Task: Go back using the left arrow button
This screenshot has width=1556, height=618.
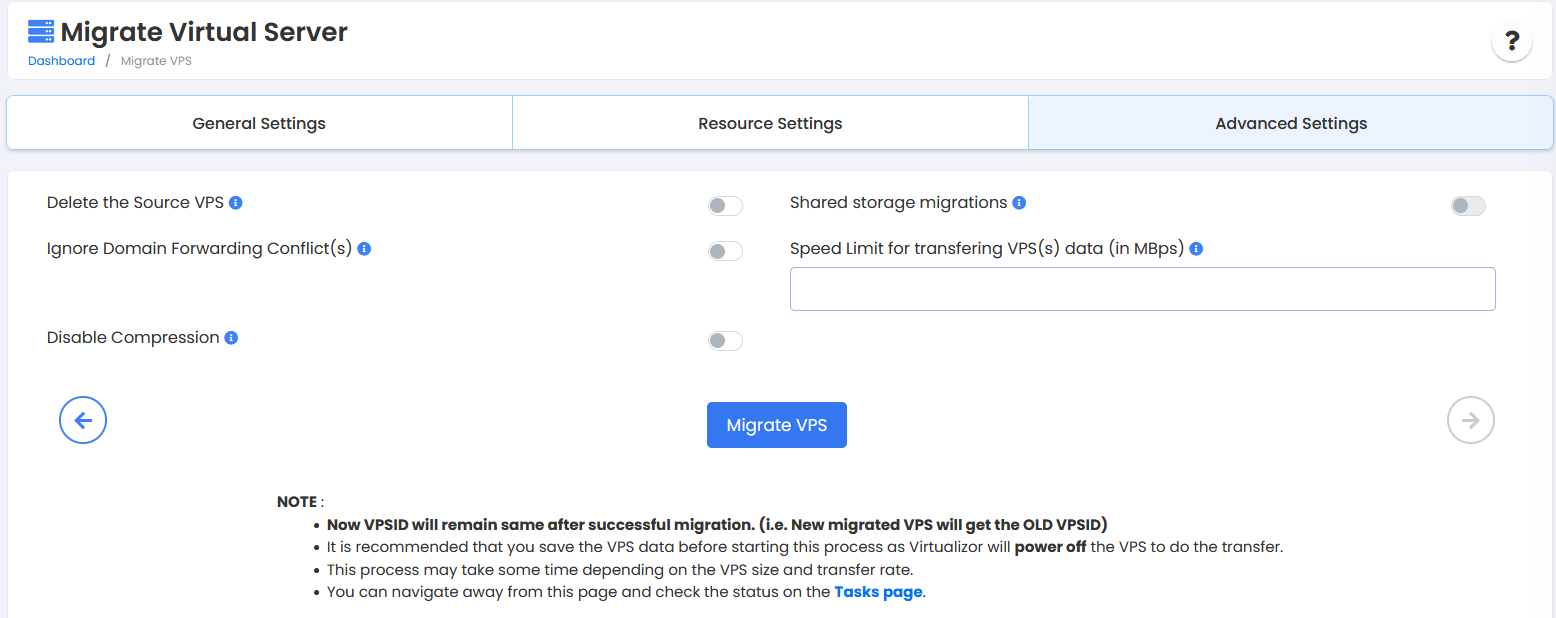Action: point(83,421)
